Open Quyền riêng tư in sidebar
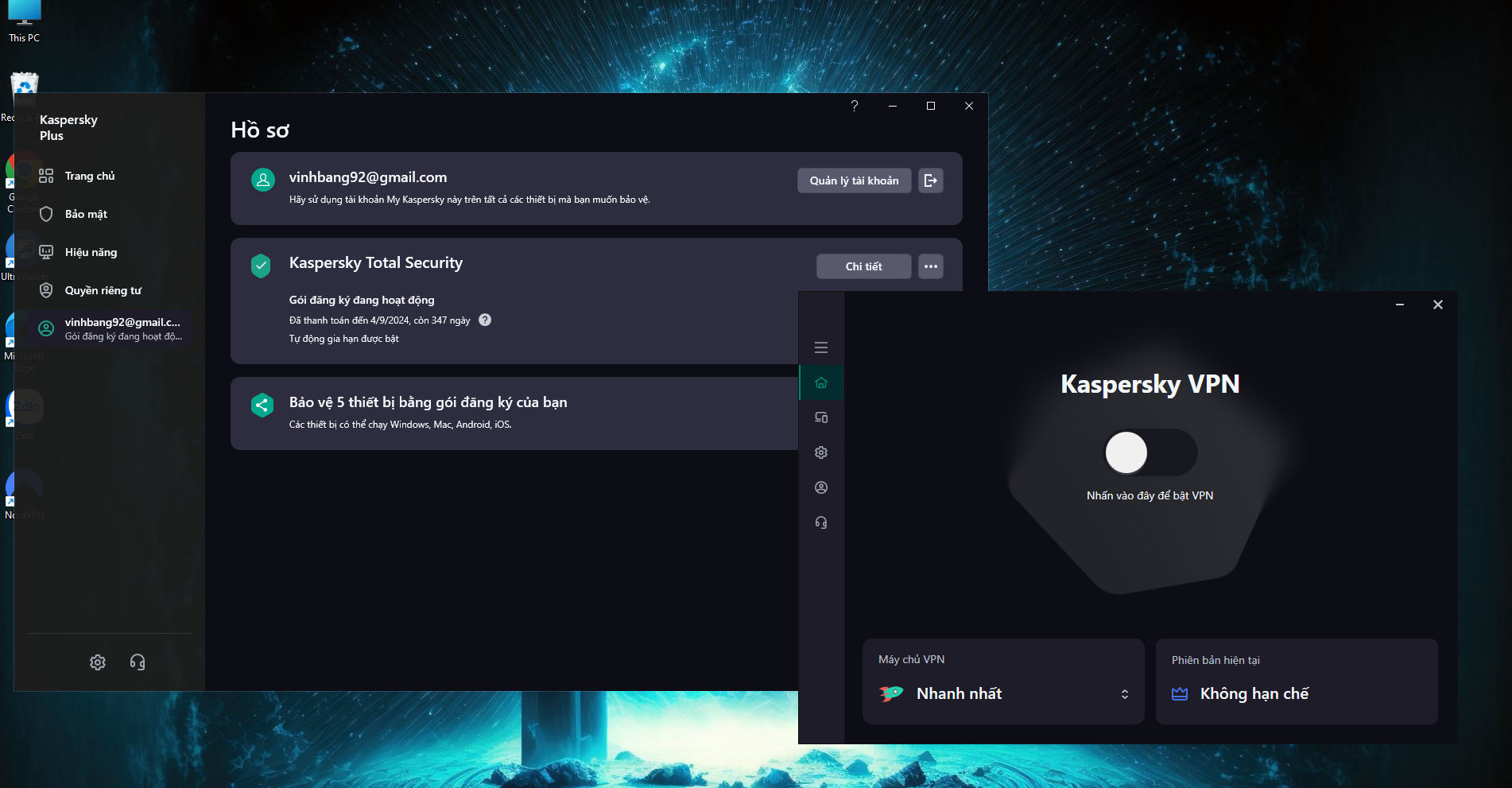This screenshot has width=1512, height=788. 110,290
